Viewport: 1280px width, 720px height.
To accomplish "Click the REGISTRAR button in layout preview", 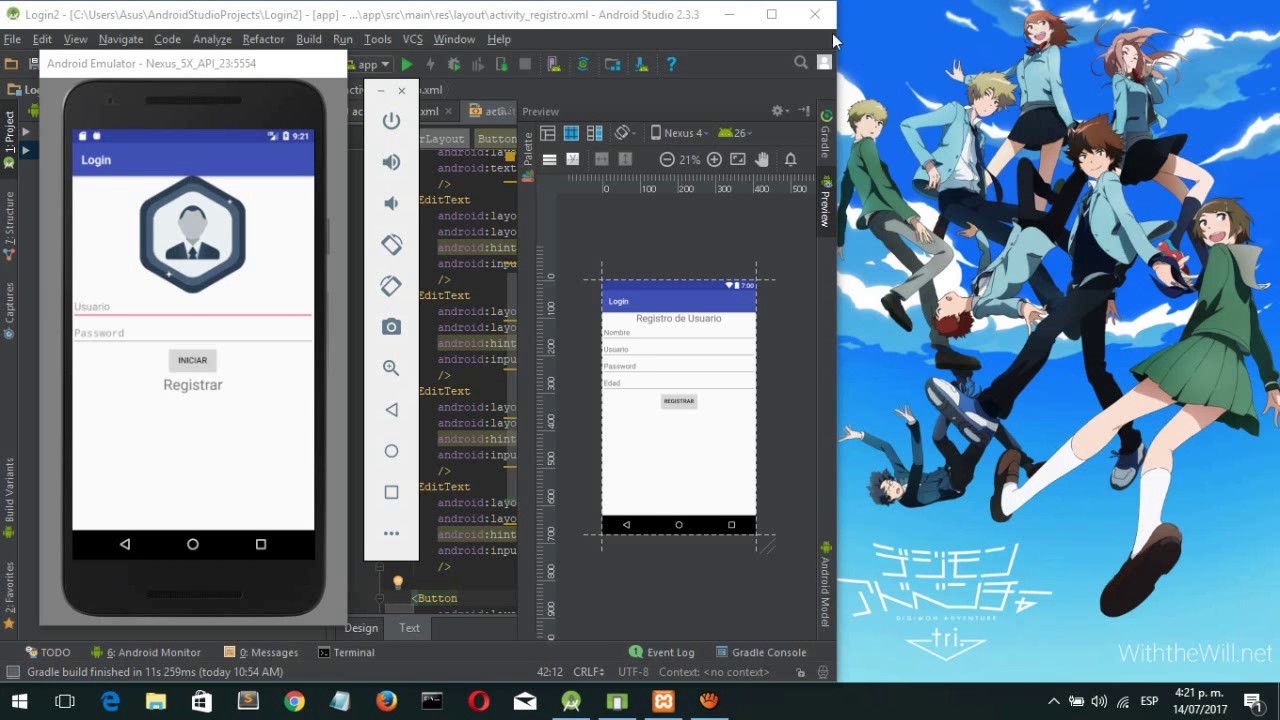I will 679,401.
